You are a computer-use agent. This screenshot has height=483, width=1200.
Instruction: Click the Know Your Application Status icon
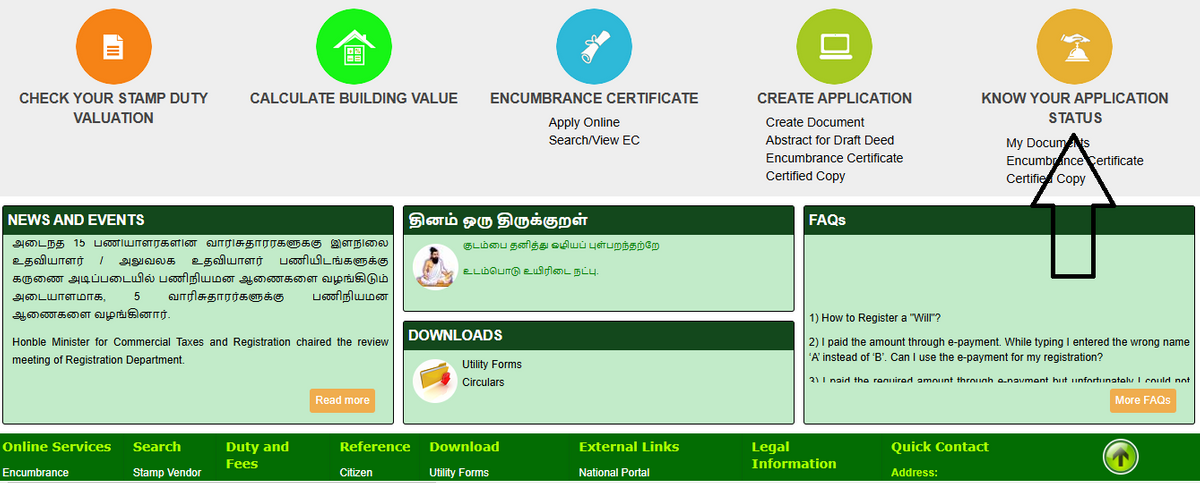[1074, 45]
